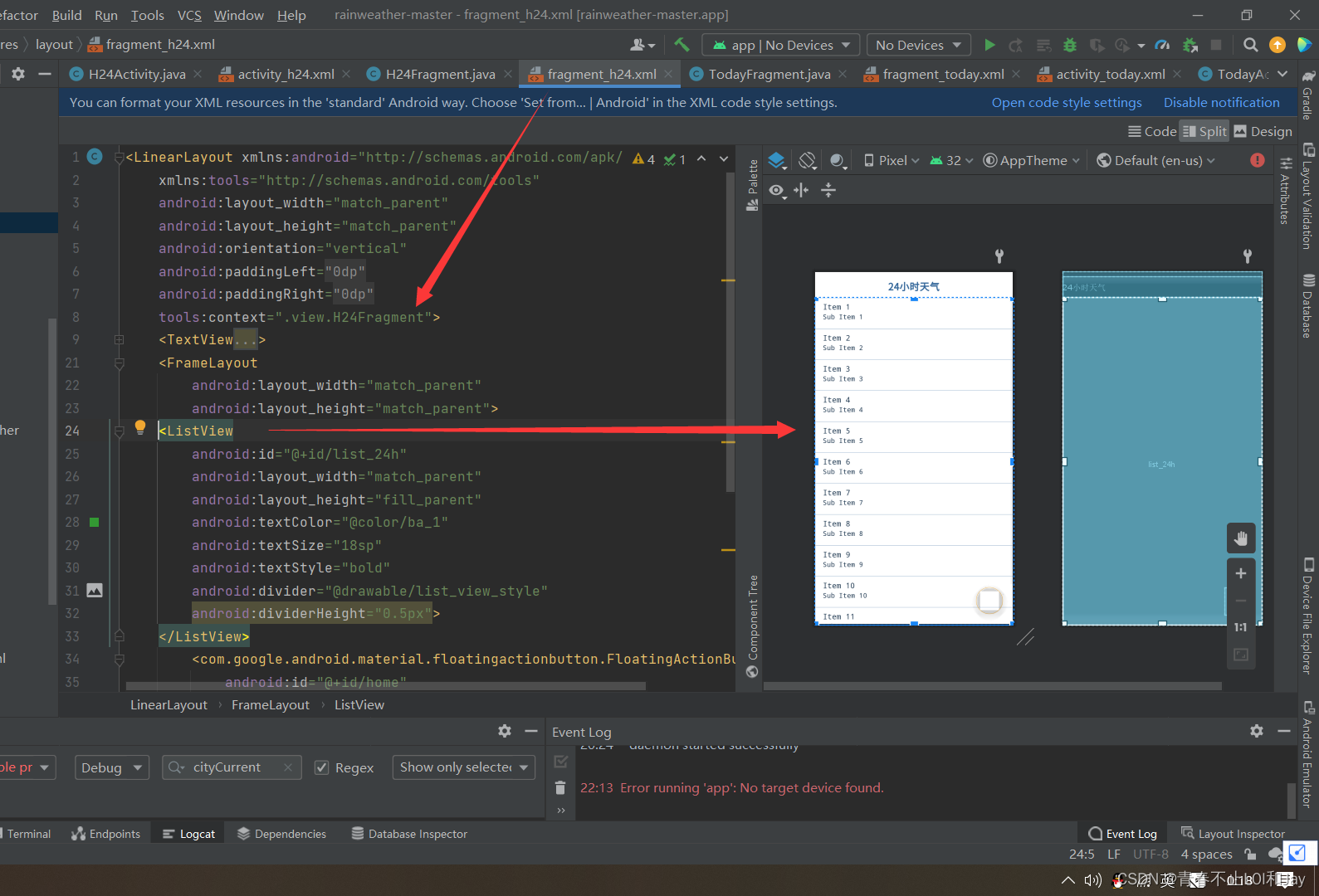Open the Tools menu
The image size is (1319, 896).
(x=147, y=15)
